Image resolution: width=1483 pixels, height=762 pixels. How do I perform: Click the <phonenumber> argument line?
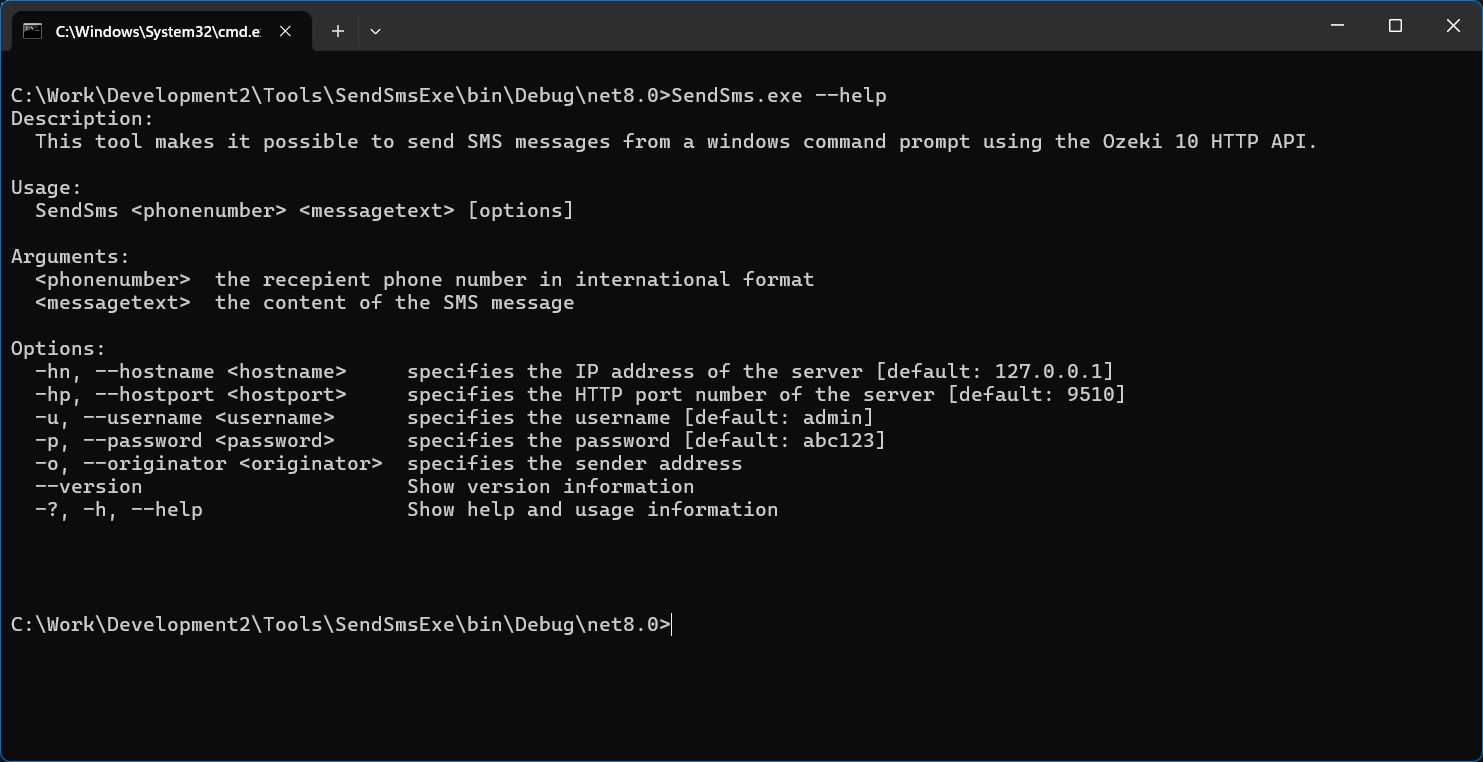pos(425,280)
